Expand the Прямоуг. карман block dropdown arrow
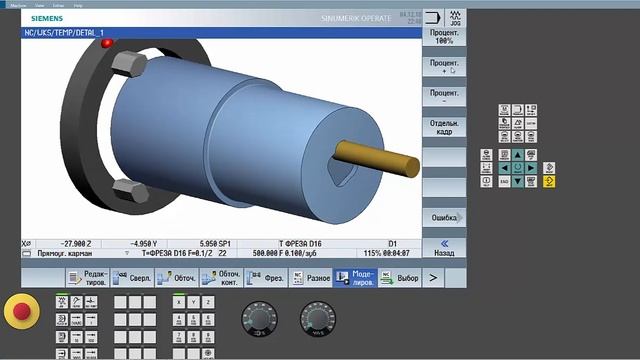640x360 pixels. [127, 253]
